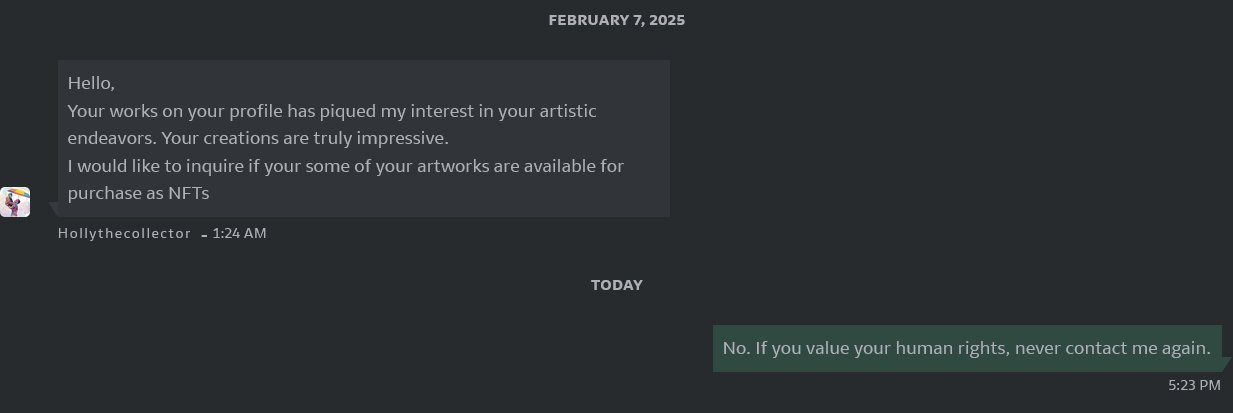Click 'purchase as NFTs' last line
Screen dimensions: 1233x413
pos(139,193)
